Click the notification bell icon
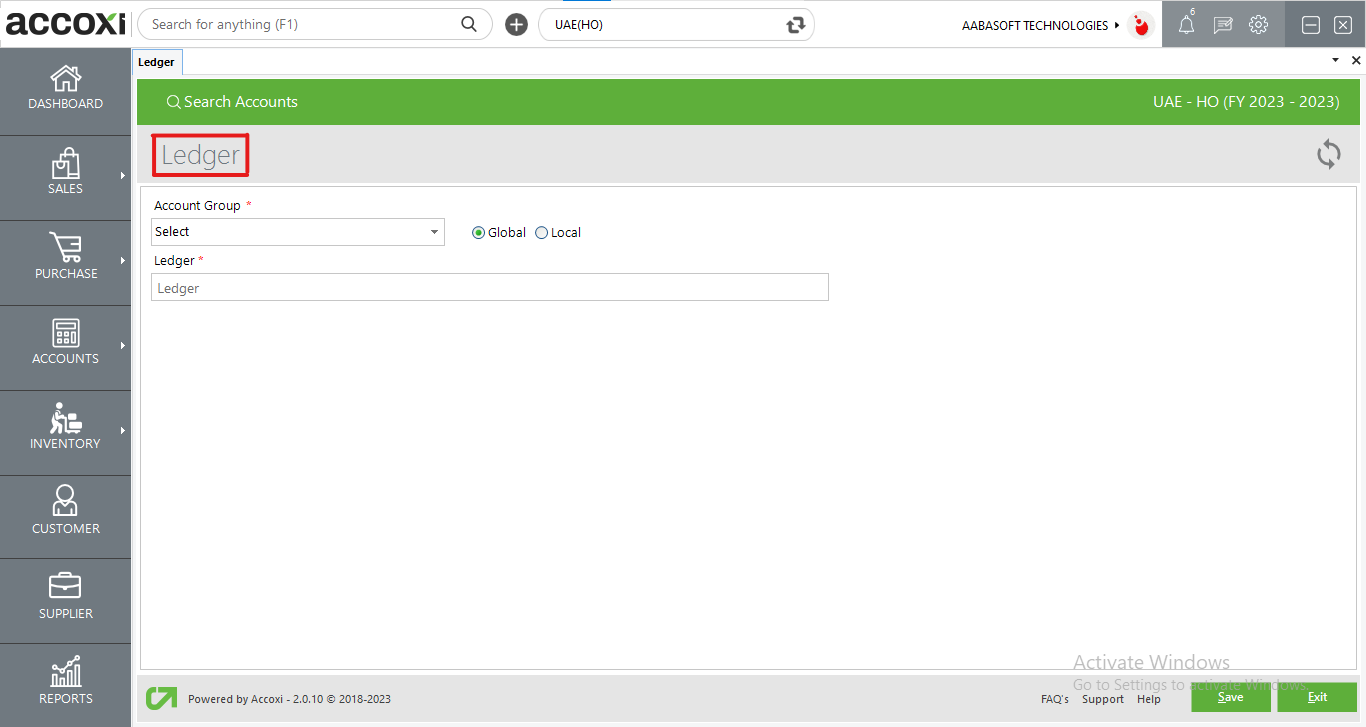 [1186, 26]
